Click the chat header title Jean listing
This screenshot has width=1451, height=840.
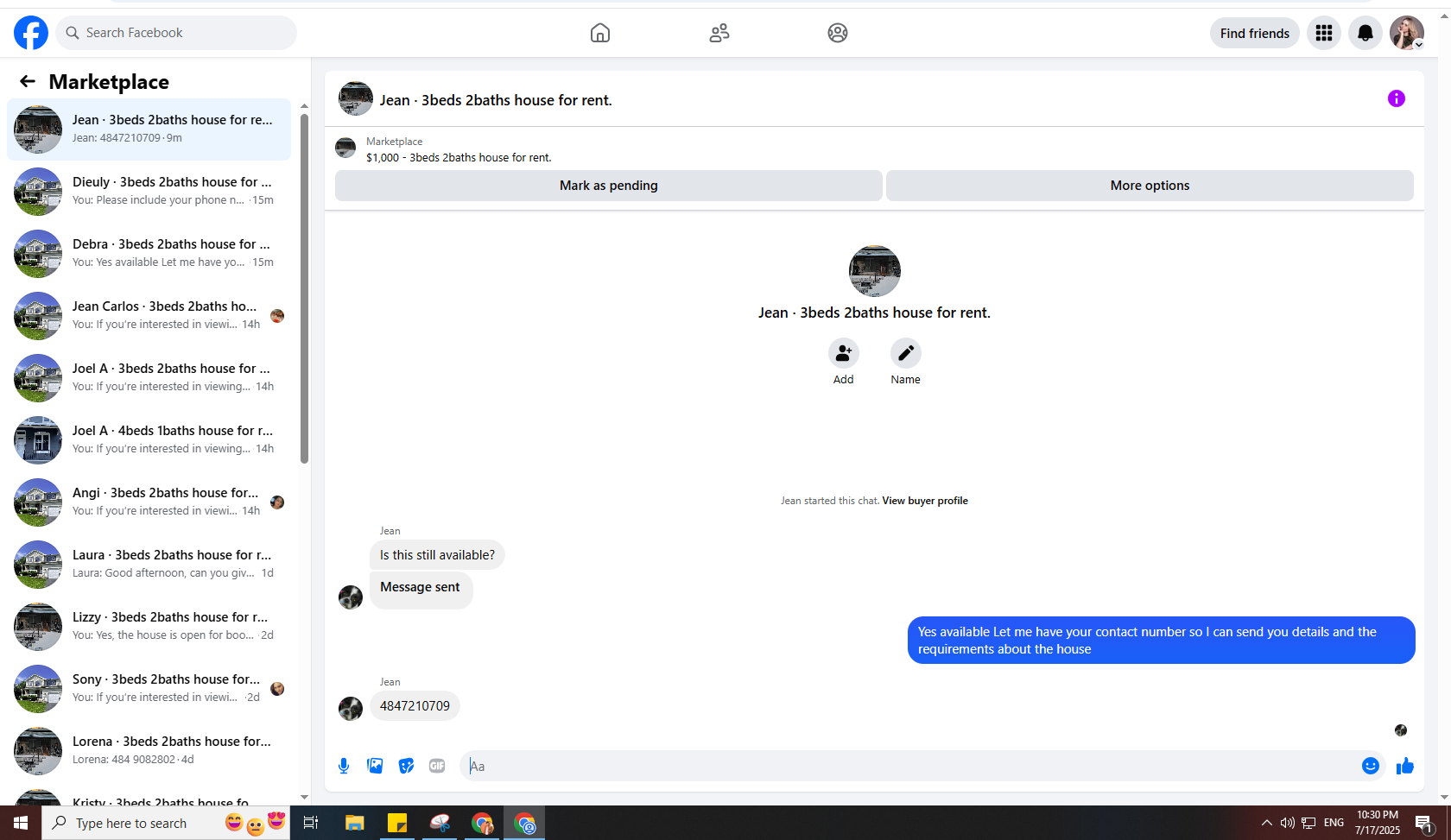pyautogui.click(x=496, y=100)
